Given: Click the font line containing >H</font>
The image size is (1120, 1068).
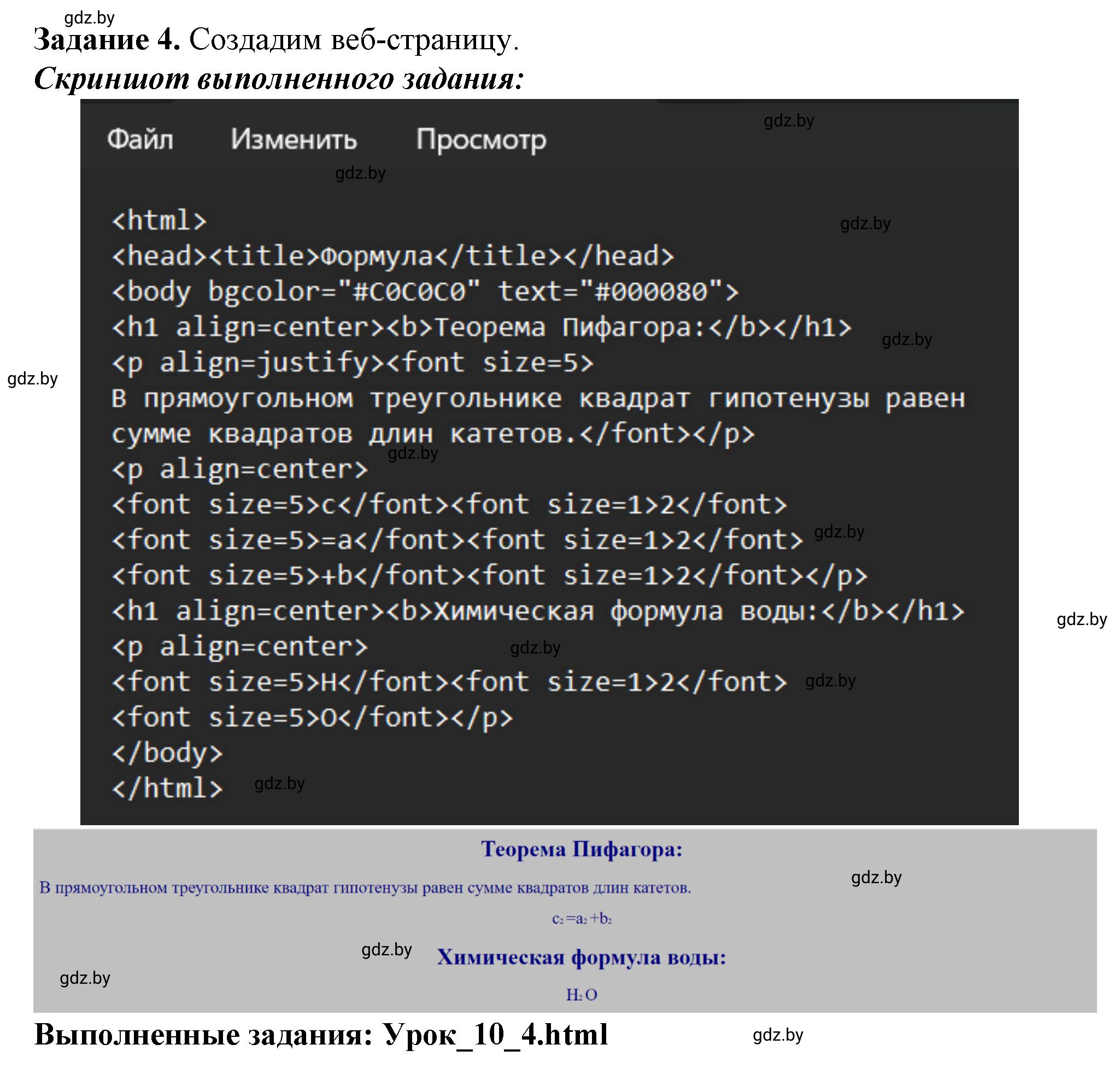Looking at the screenshot, I should point(449,682).
